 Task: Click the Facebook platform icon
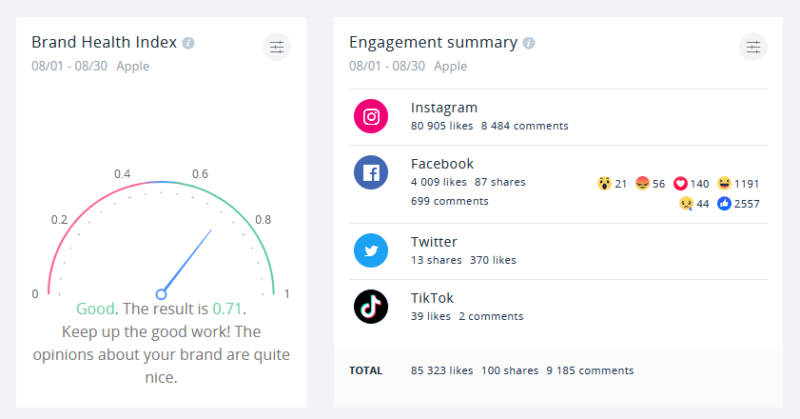click(x=371, y=172)
